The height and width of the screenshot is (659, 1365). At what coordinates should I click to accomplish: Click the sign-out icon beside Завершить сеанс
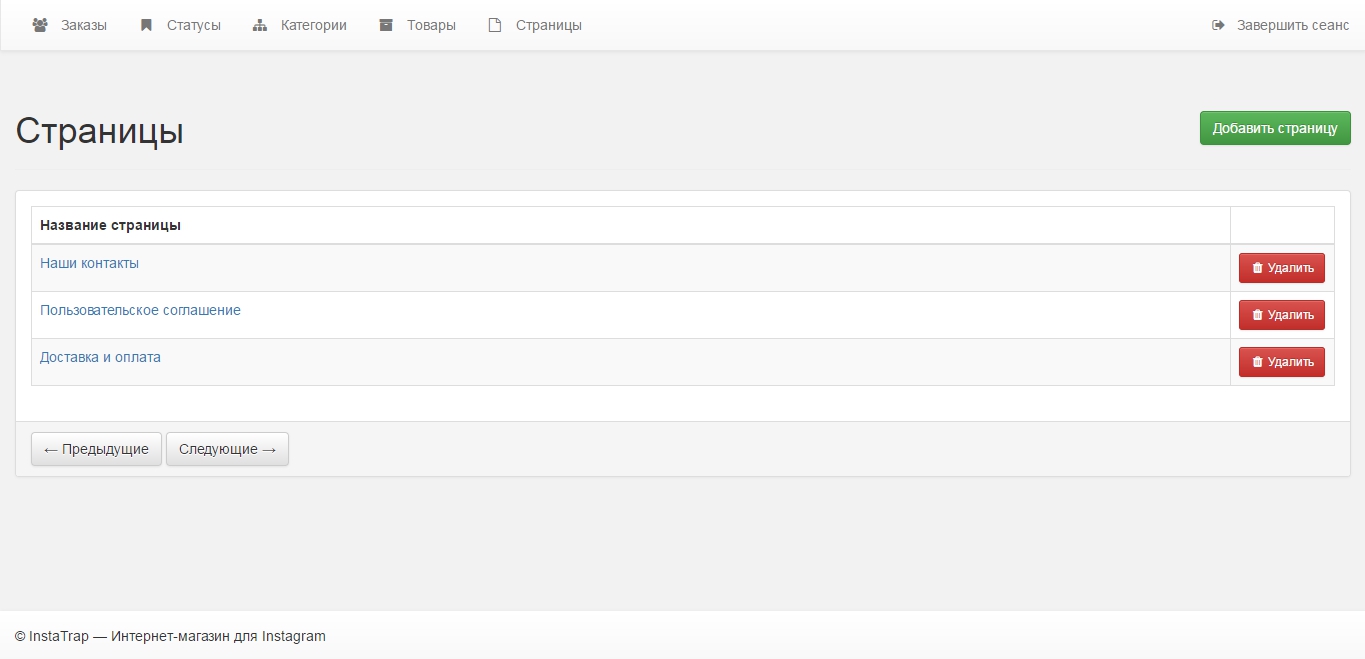pyautogui.click(x=1218, y=25)
